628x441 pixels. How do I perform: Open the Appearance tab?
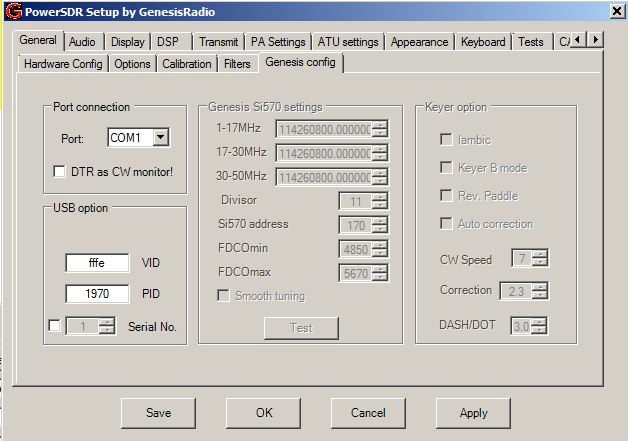click(419, 42)
